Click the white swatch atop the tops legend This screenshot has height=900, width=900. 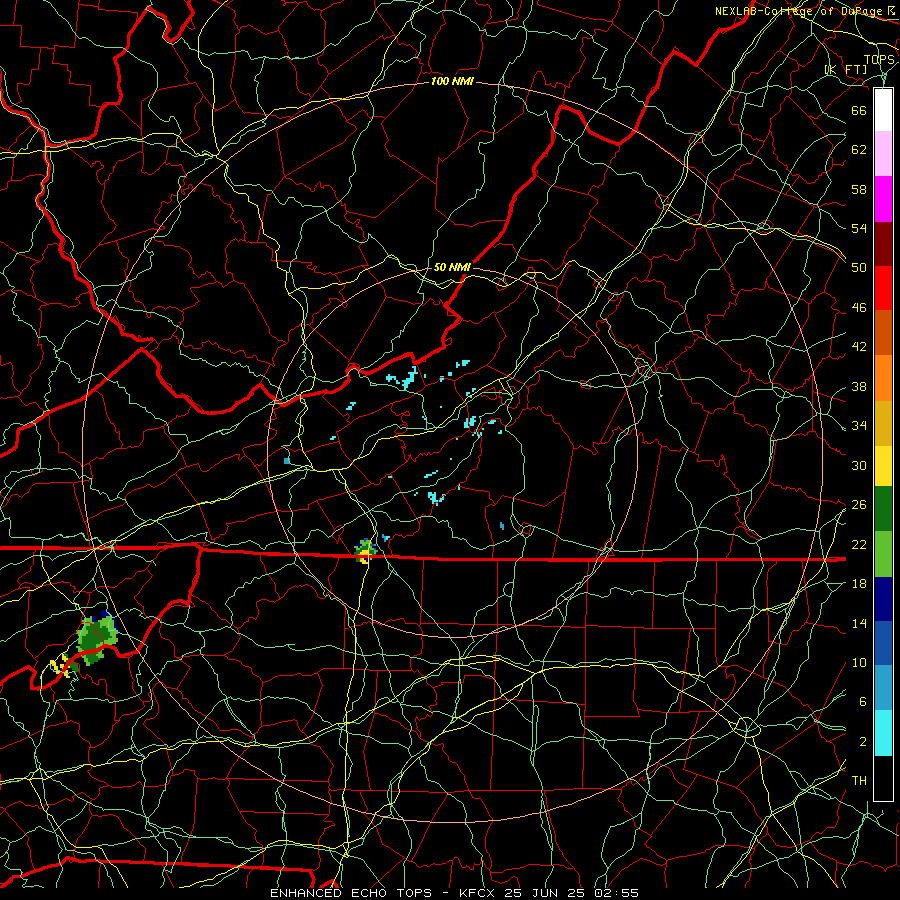pos(883,110)
